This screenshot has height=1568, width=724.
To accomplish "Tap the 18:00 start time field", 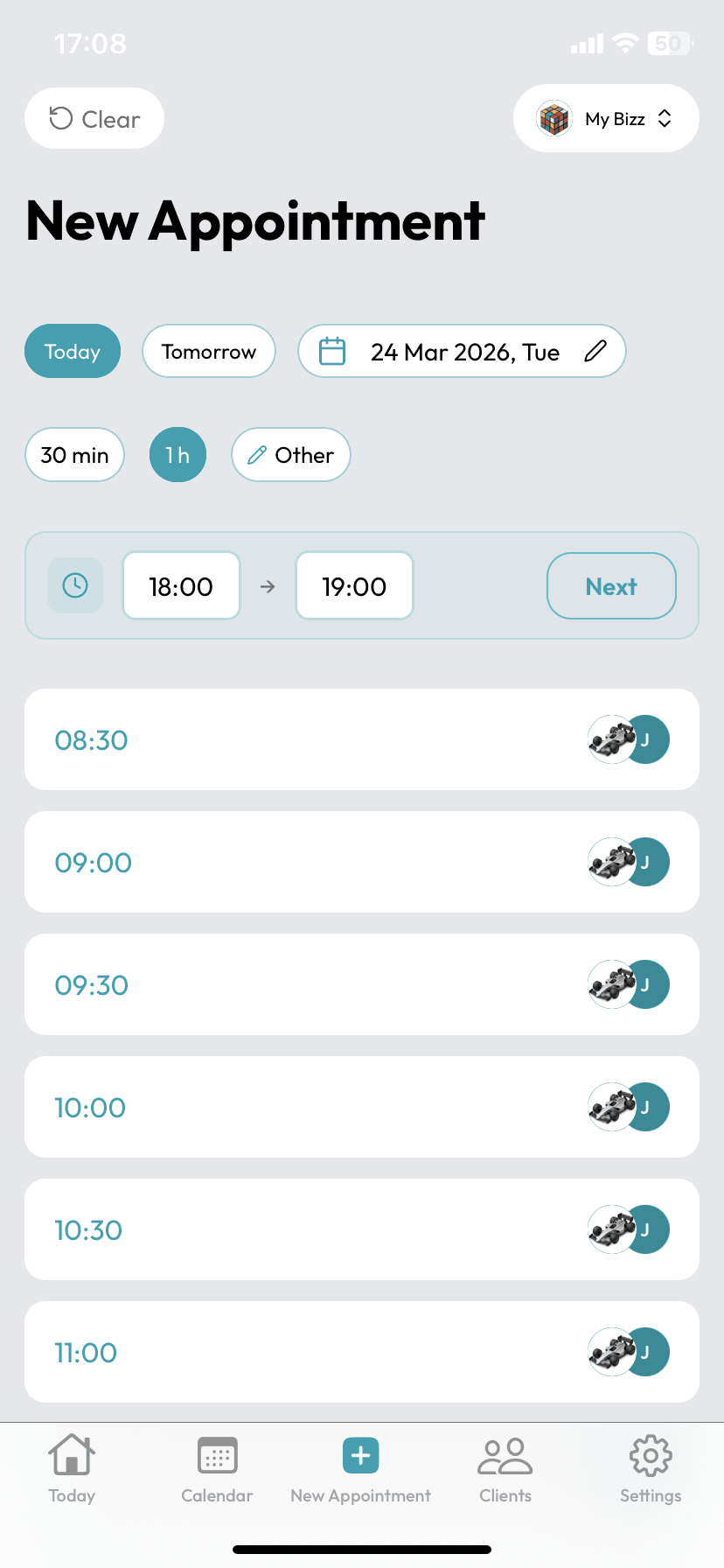I will [x=181, y=586].
